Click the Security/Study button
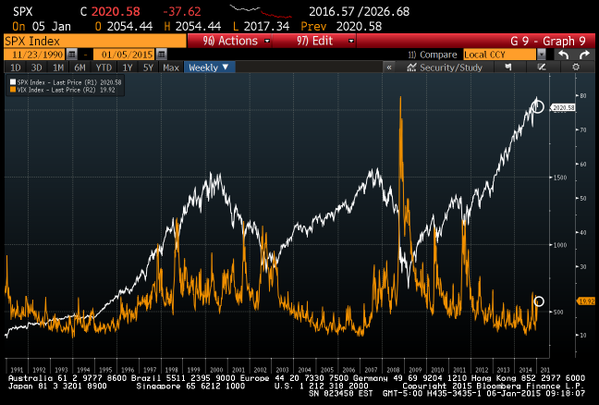Screen dimensions: 599x405 (444, 67)
